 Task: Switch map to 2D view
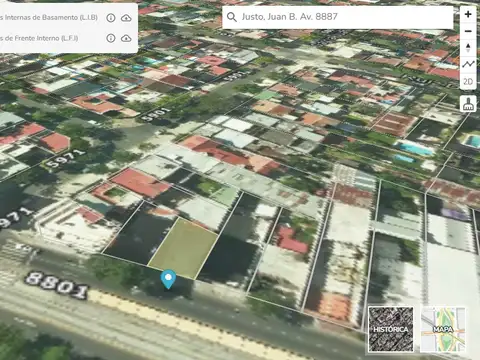click(x=468, y=81)
